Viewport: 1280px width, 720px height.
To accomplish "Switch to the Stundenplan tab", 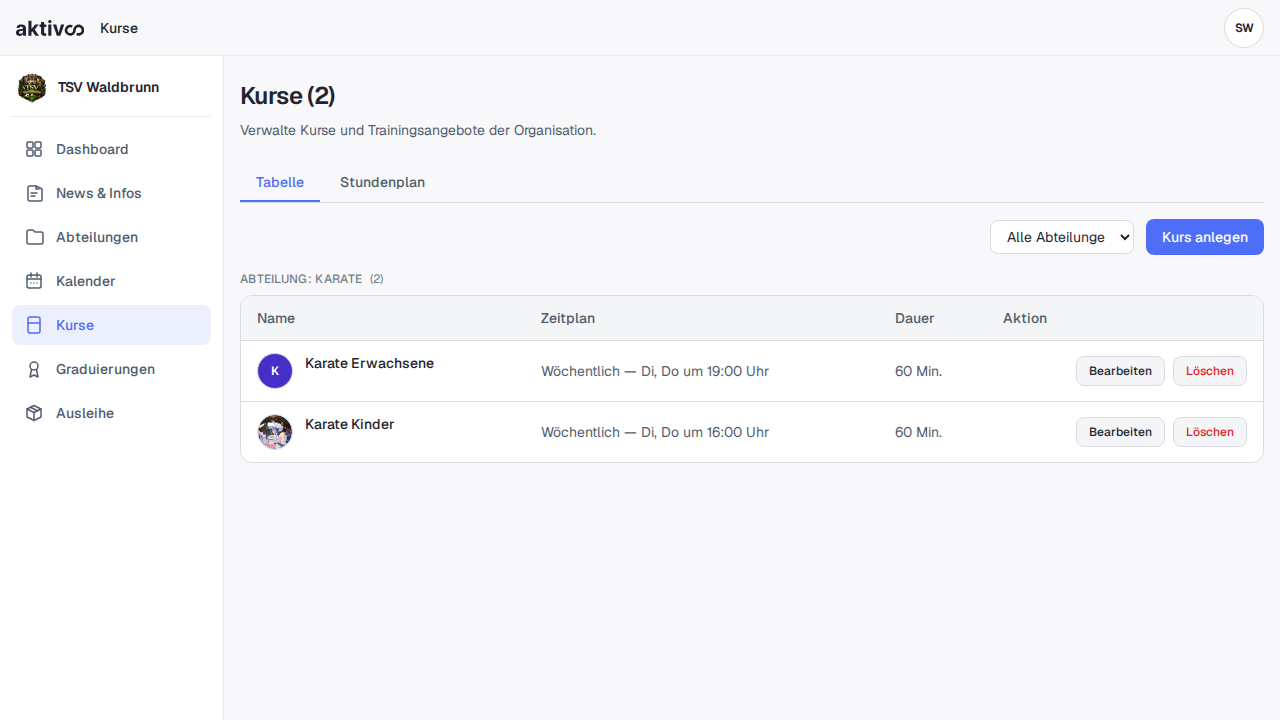I will coord(382,182).
